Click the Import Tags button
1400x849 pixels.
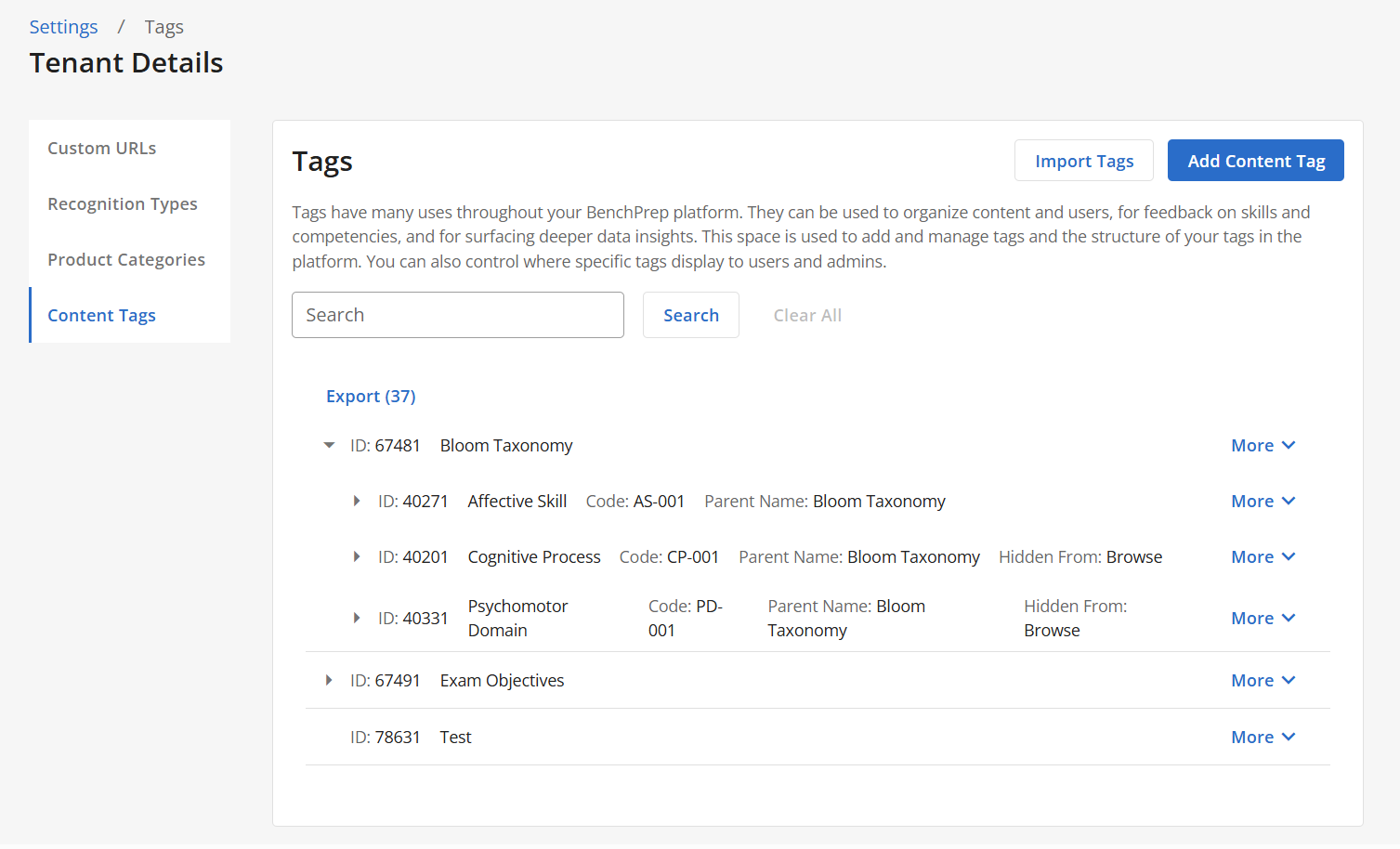coord(1084,161)
